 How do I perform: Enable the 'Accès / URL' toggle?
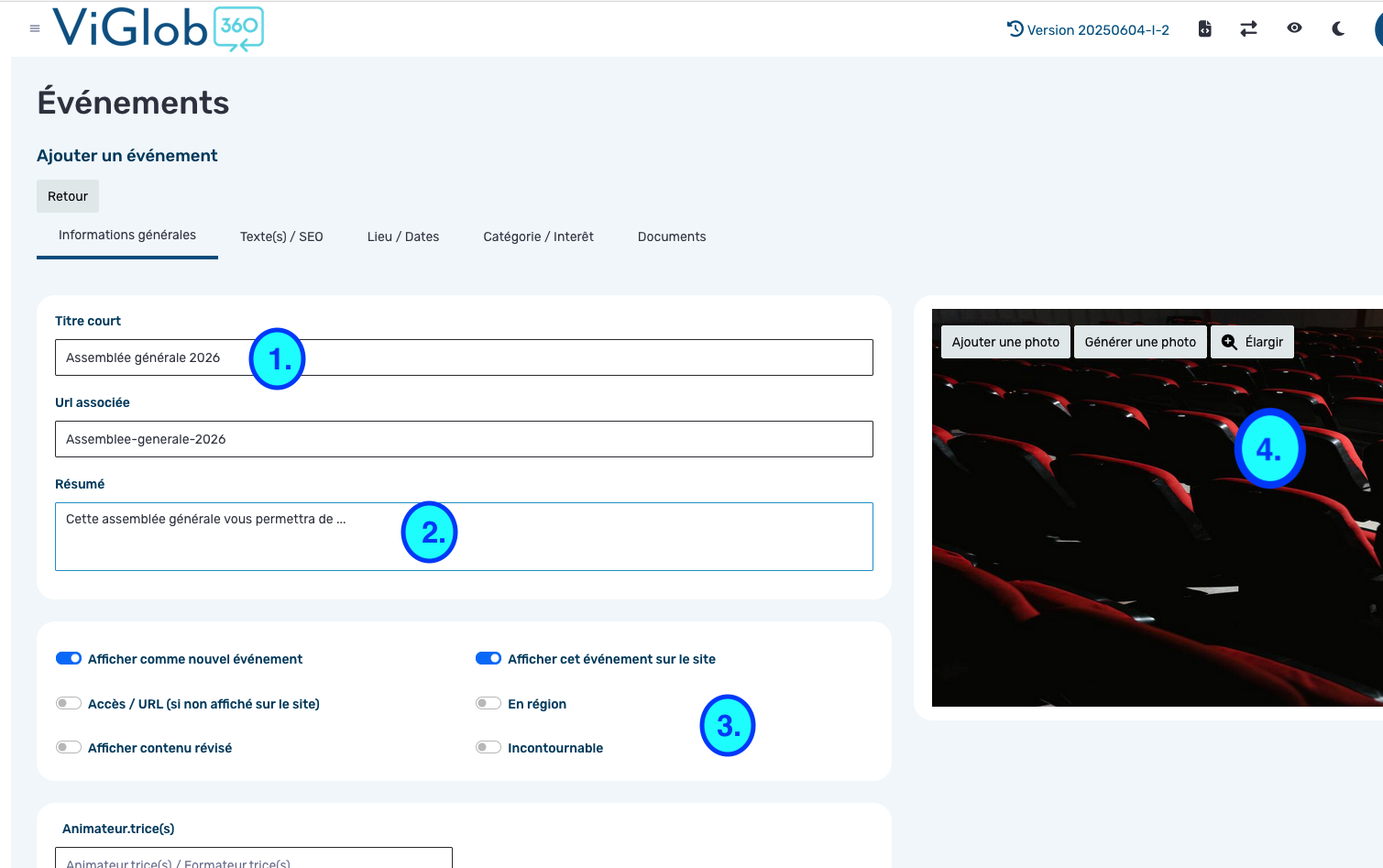[69, 703]
